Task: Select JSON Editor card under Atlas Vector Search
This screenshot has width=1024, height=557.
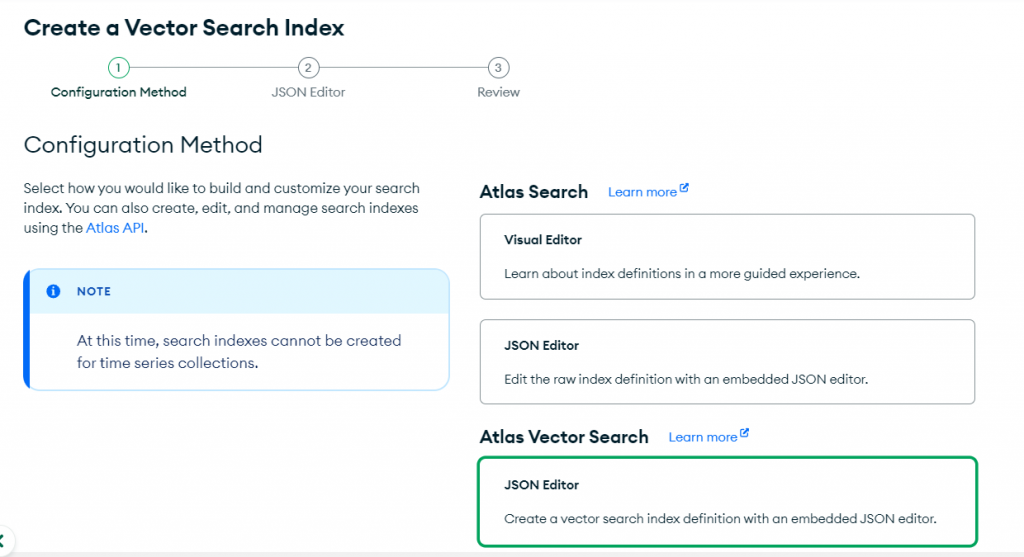Action: (x=727, y=502)
